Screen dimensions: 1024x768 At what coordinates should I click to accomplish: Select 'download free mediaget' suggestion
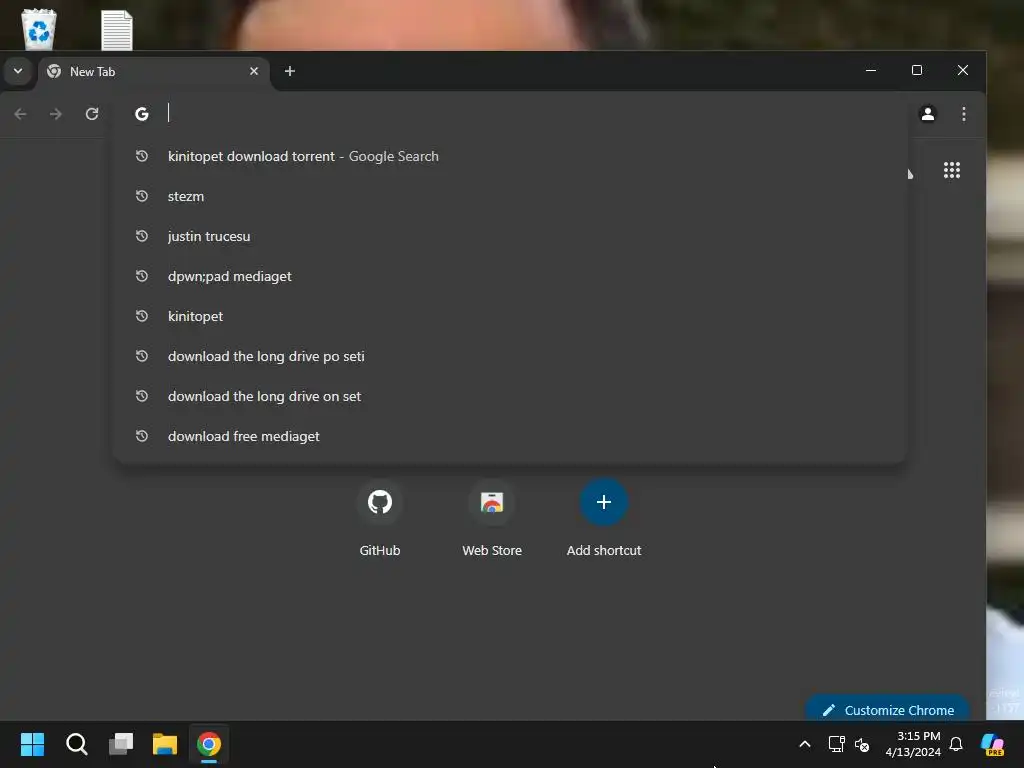point(509,436)
